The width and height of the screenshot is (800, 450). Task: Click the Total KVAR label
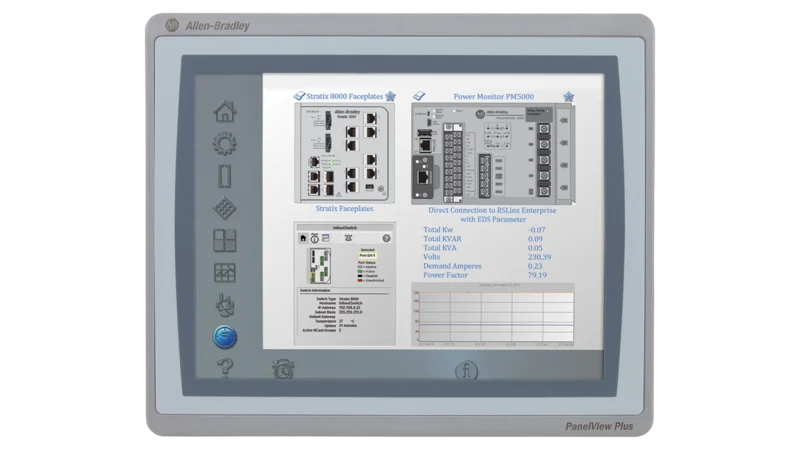click(x=442, y=239)
